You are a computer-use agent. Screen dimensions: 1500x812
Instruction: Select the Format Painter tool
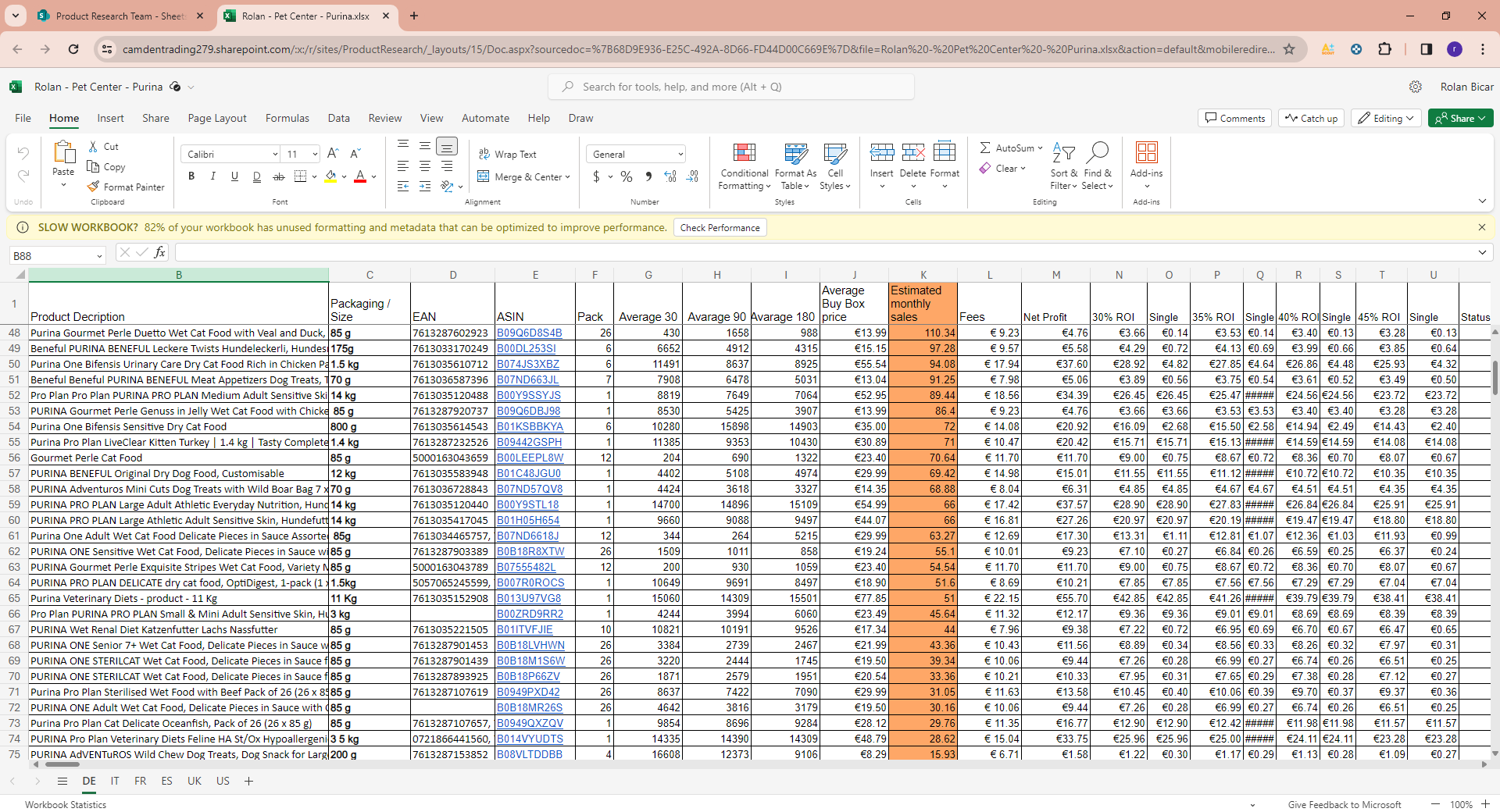(x=126, y=187)
